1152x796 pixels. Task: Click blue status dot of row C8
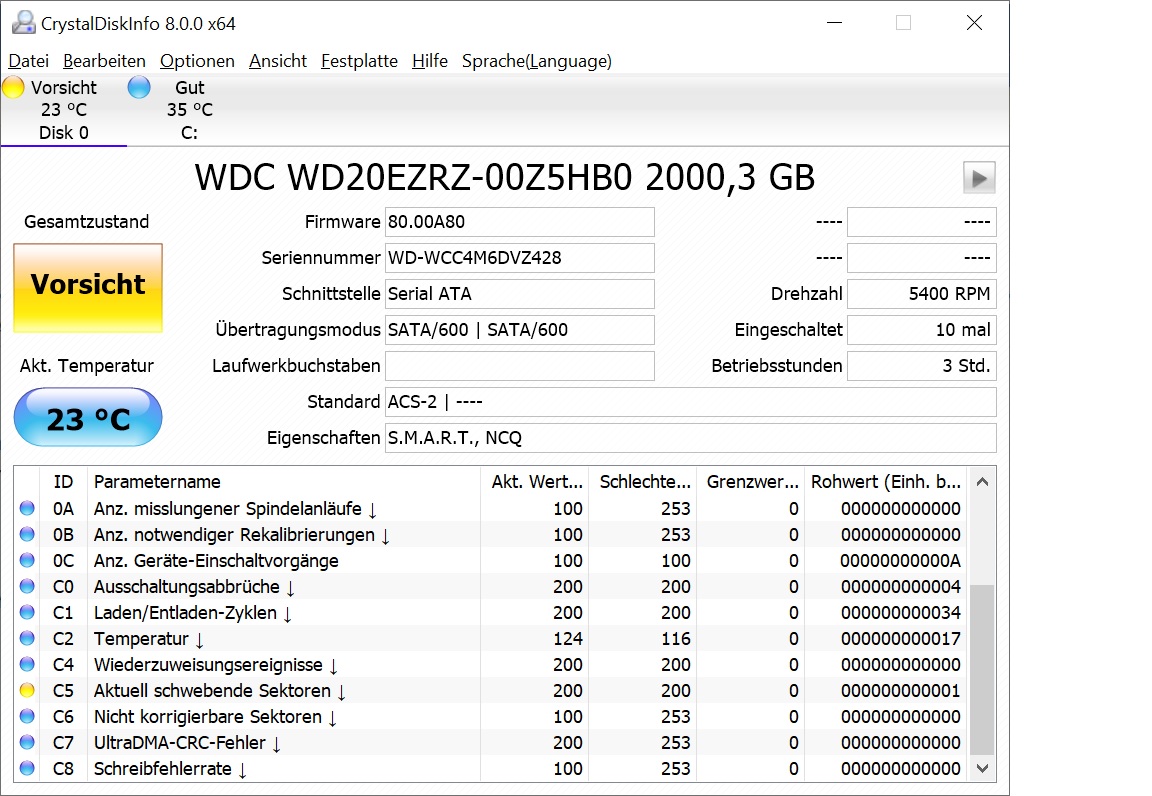pyautogui.click(x=27, y=768)
